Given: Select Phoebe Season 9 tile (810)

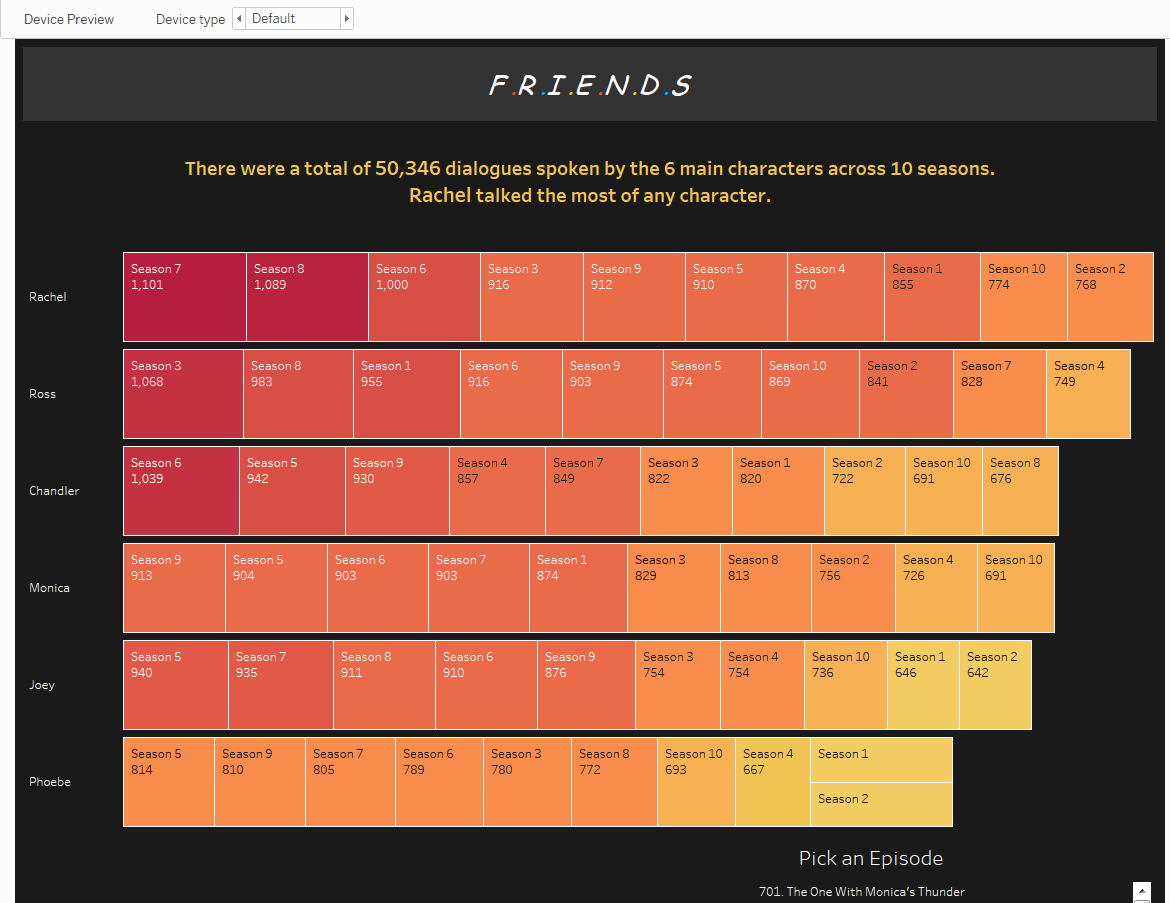Looking at the screenshot, I should tap(260, 782).
